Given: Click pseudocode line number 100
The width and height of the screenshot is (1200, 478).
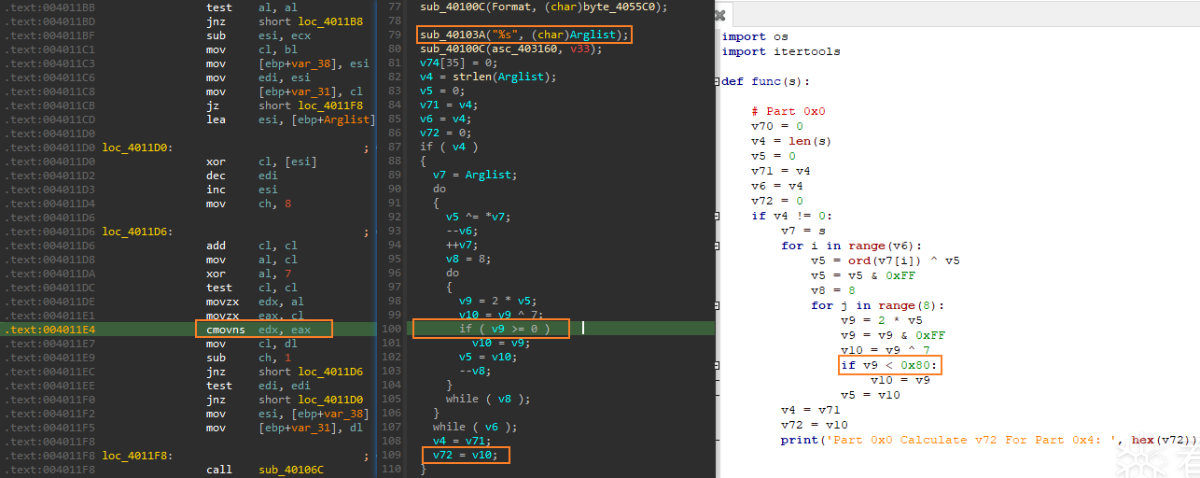Looking at the screenshot, I should tap(393, 328).
